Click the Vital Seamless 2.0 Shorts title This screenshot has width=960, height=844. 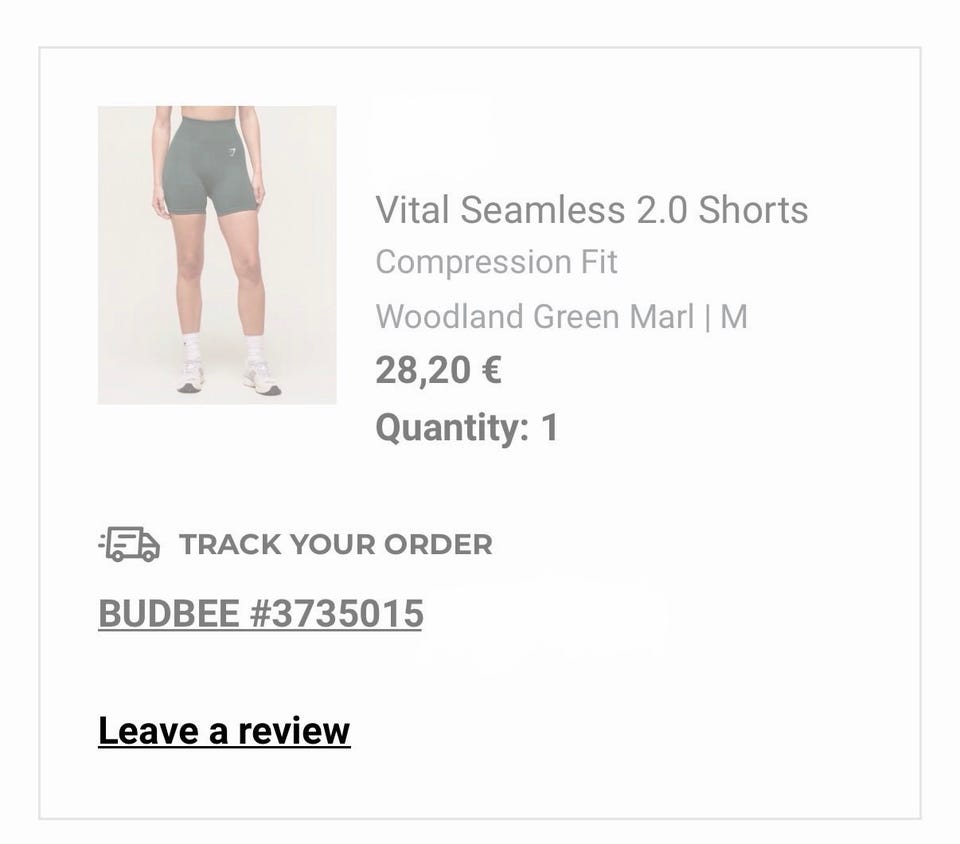591,210
